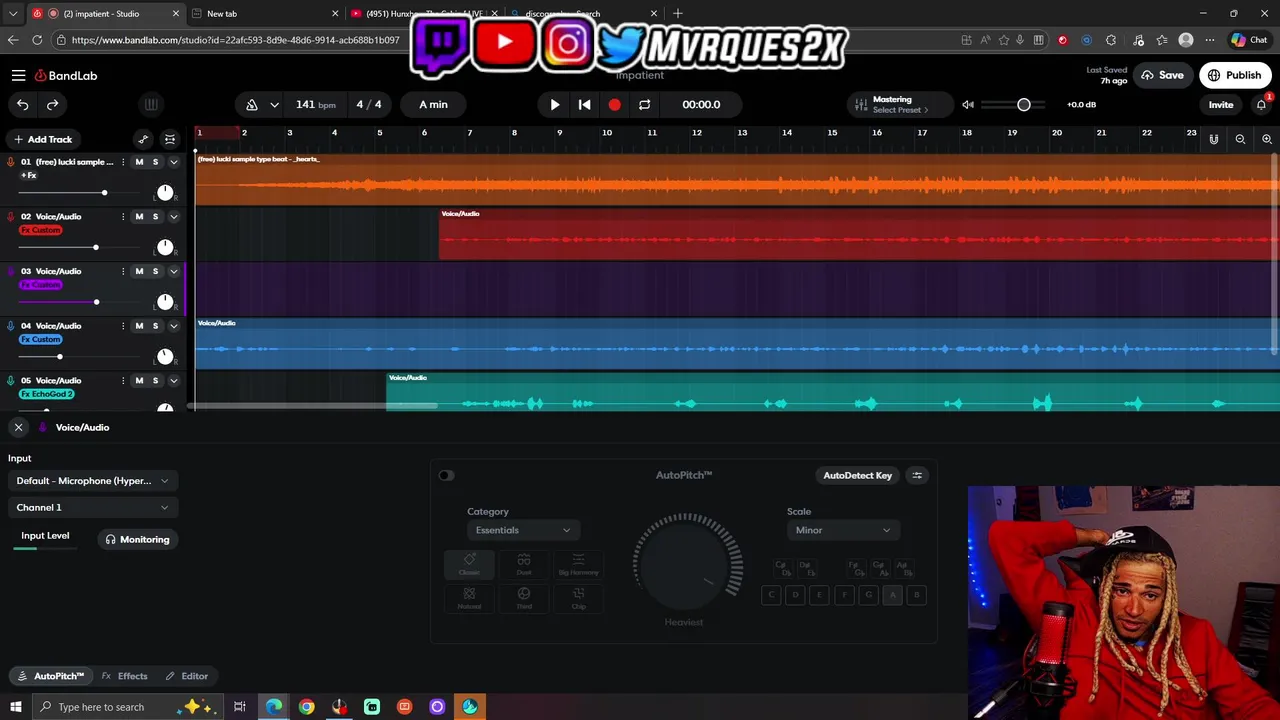The image size is (1280, 720).
Task: Open blue Fx Custom on track 04
Action: pyautogui.click(x=41, y=339)
